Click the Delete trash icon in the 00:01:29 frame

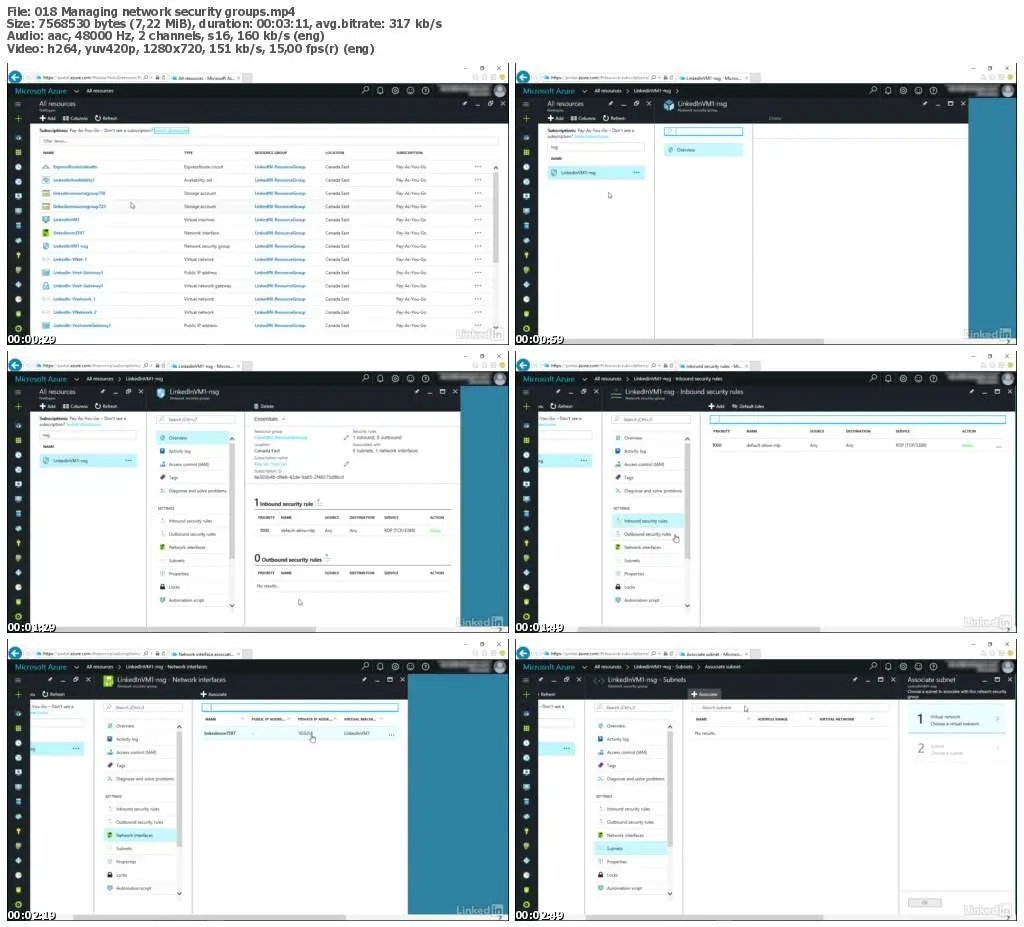tap(256, 406)
